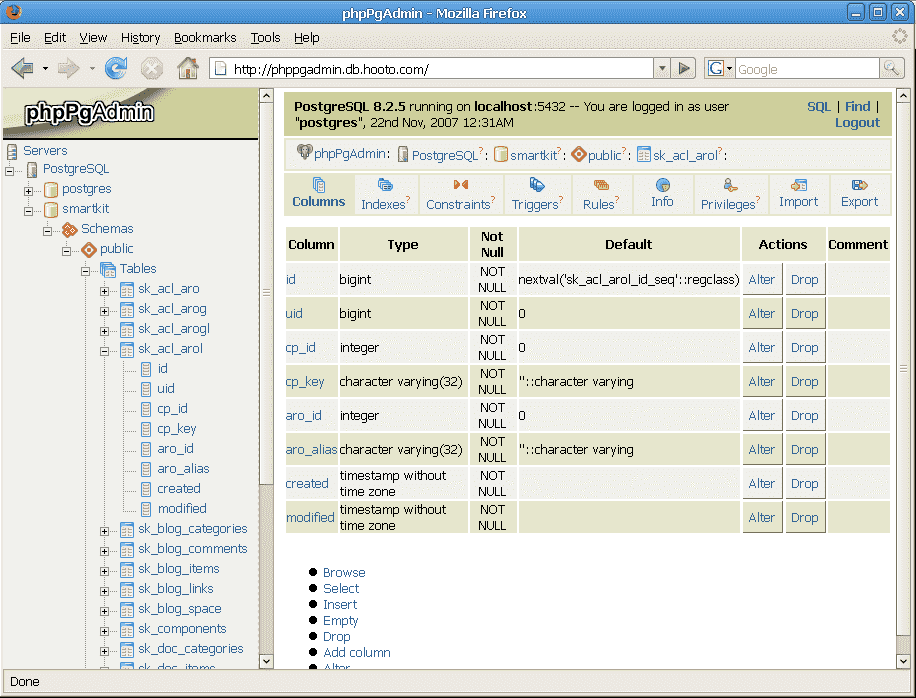Click the cp_key column icon in the tree
916x698 pixels.
pyautogui.click(x=146, y=429)
